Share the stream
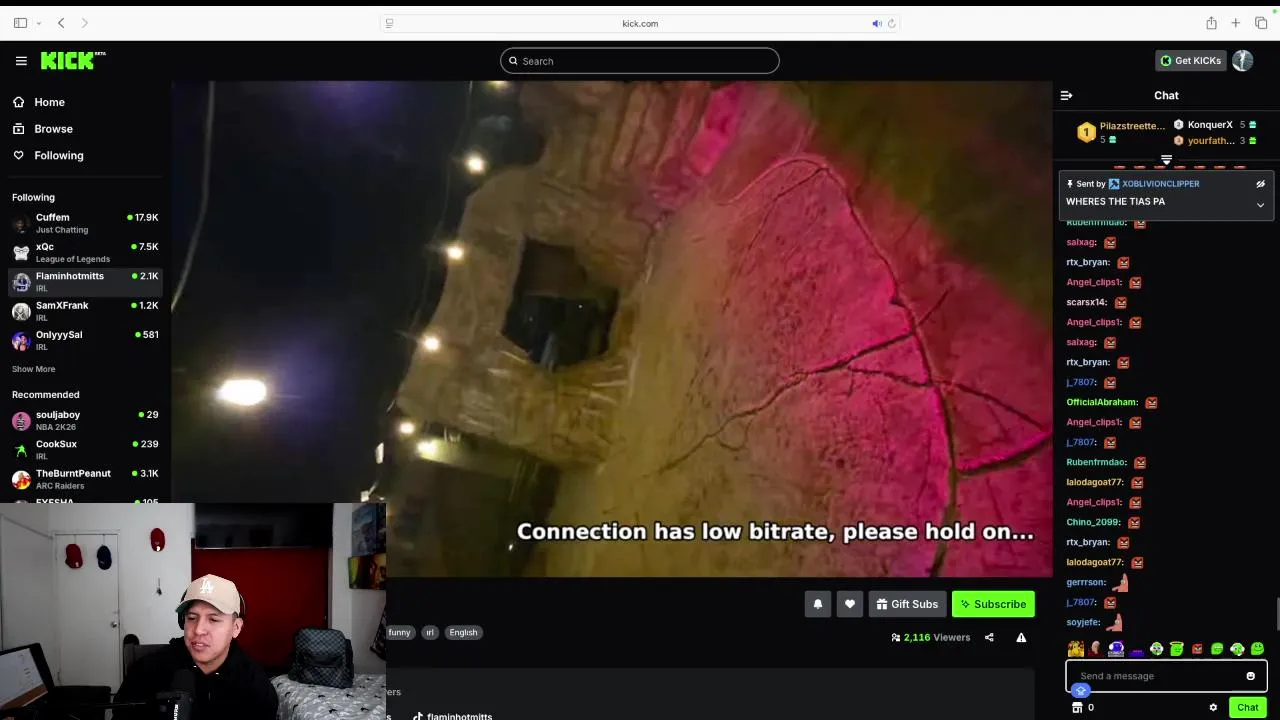 tap(989, 637)
